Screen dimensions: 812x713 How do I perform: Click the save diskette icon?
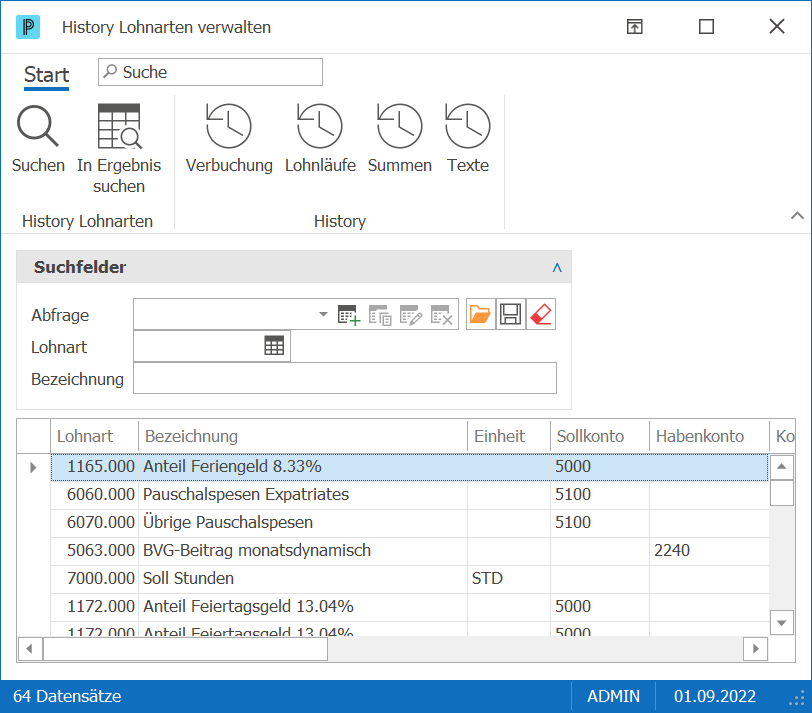[x=511, y=314]
